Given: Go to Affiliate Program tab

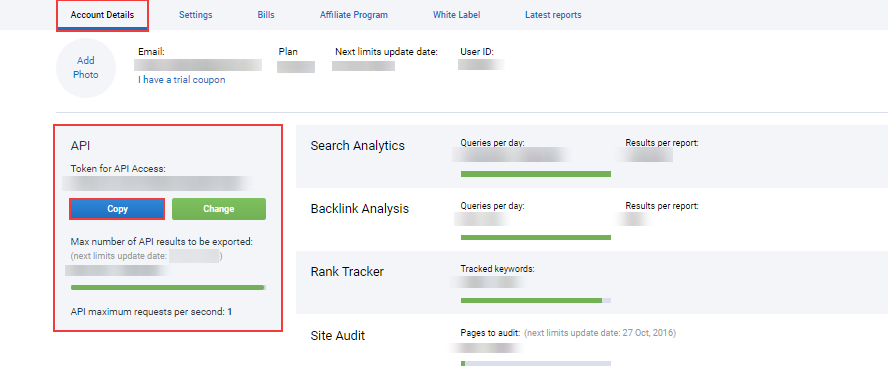Looking at the screenshot, I should click(x=353, y=15).
